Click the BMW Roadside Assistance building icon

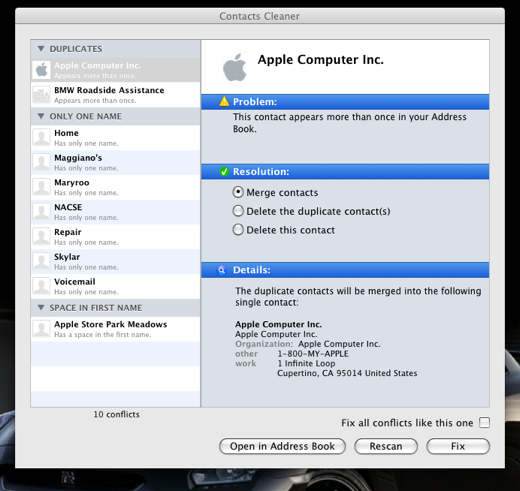coord(41,95)
